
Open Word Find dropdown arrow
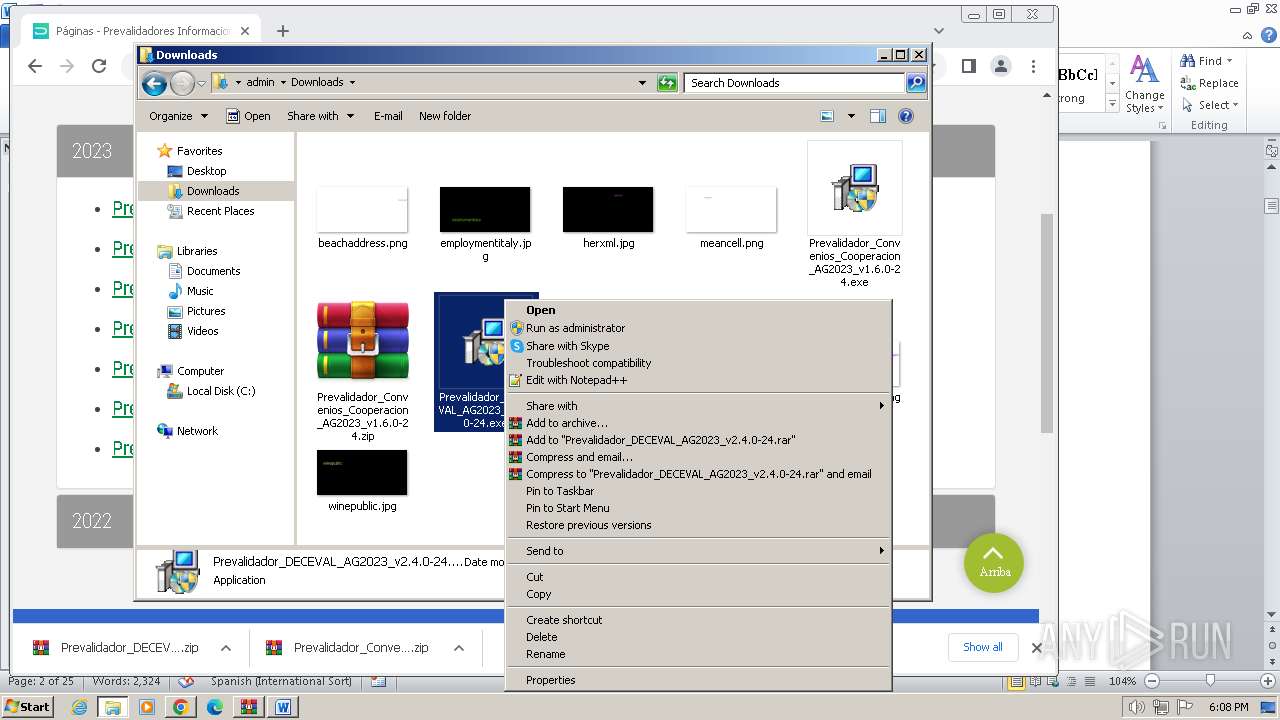point(1230,61)
